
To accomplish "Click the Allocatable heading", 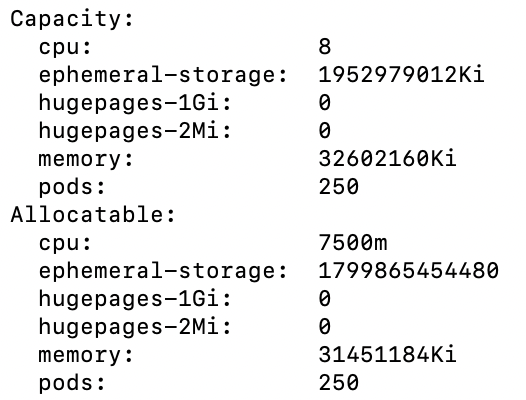I will tap(93, 215).
